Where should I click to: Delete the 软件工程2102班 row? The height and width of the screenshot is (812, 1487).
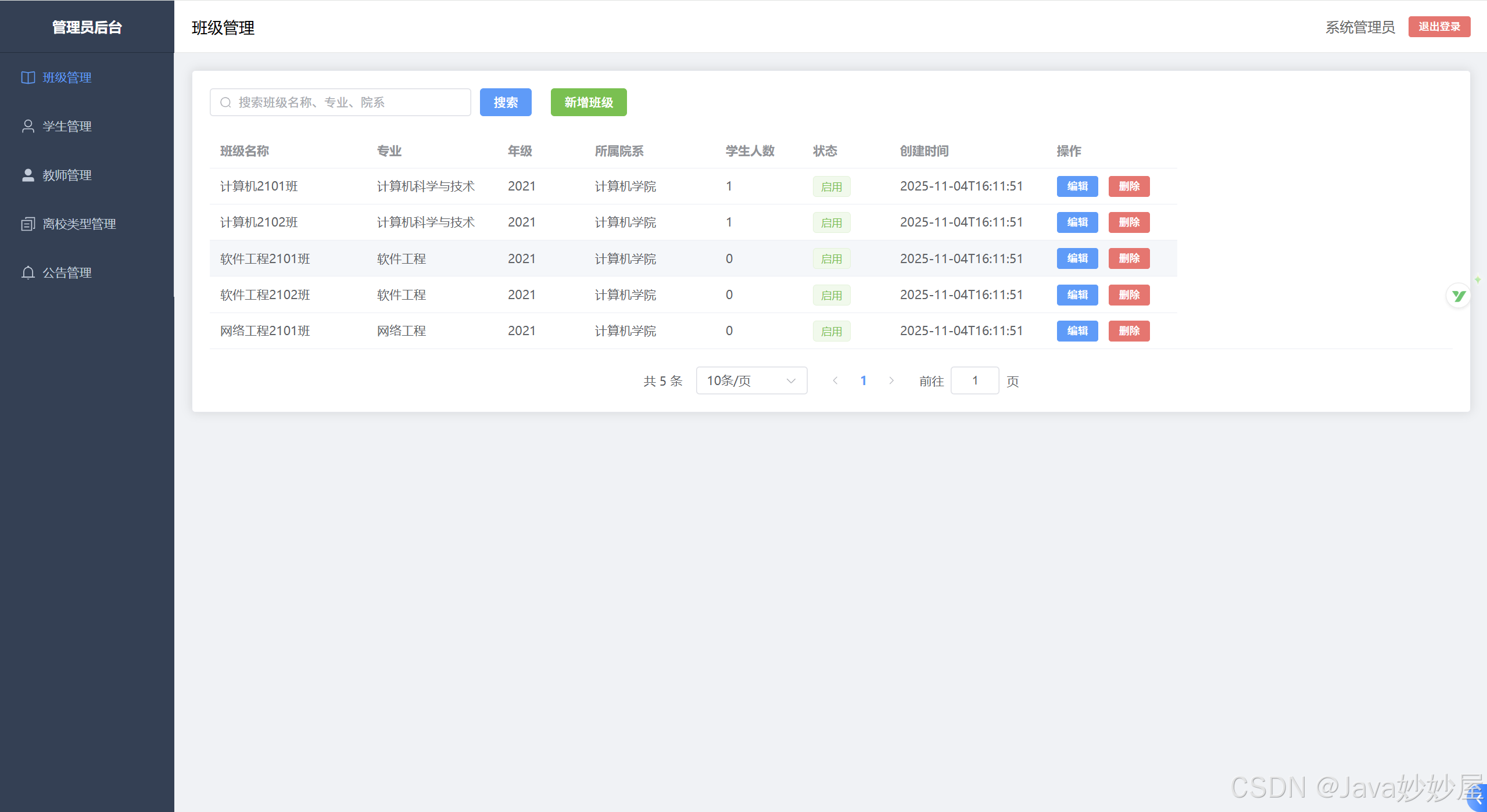[1129, 295]
